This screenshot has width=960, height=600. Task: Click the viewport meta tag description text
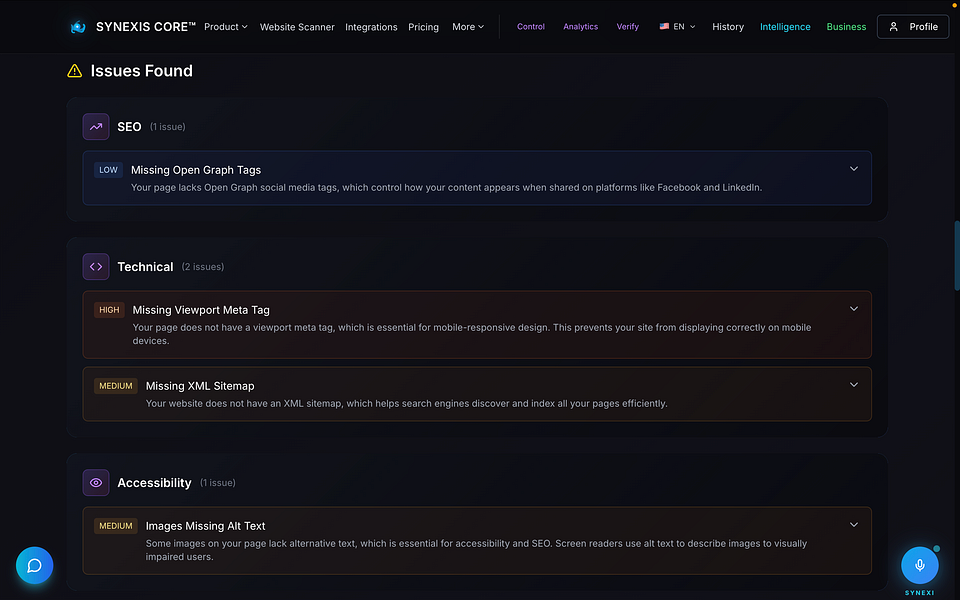[472, 334]
